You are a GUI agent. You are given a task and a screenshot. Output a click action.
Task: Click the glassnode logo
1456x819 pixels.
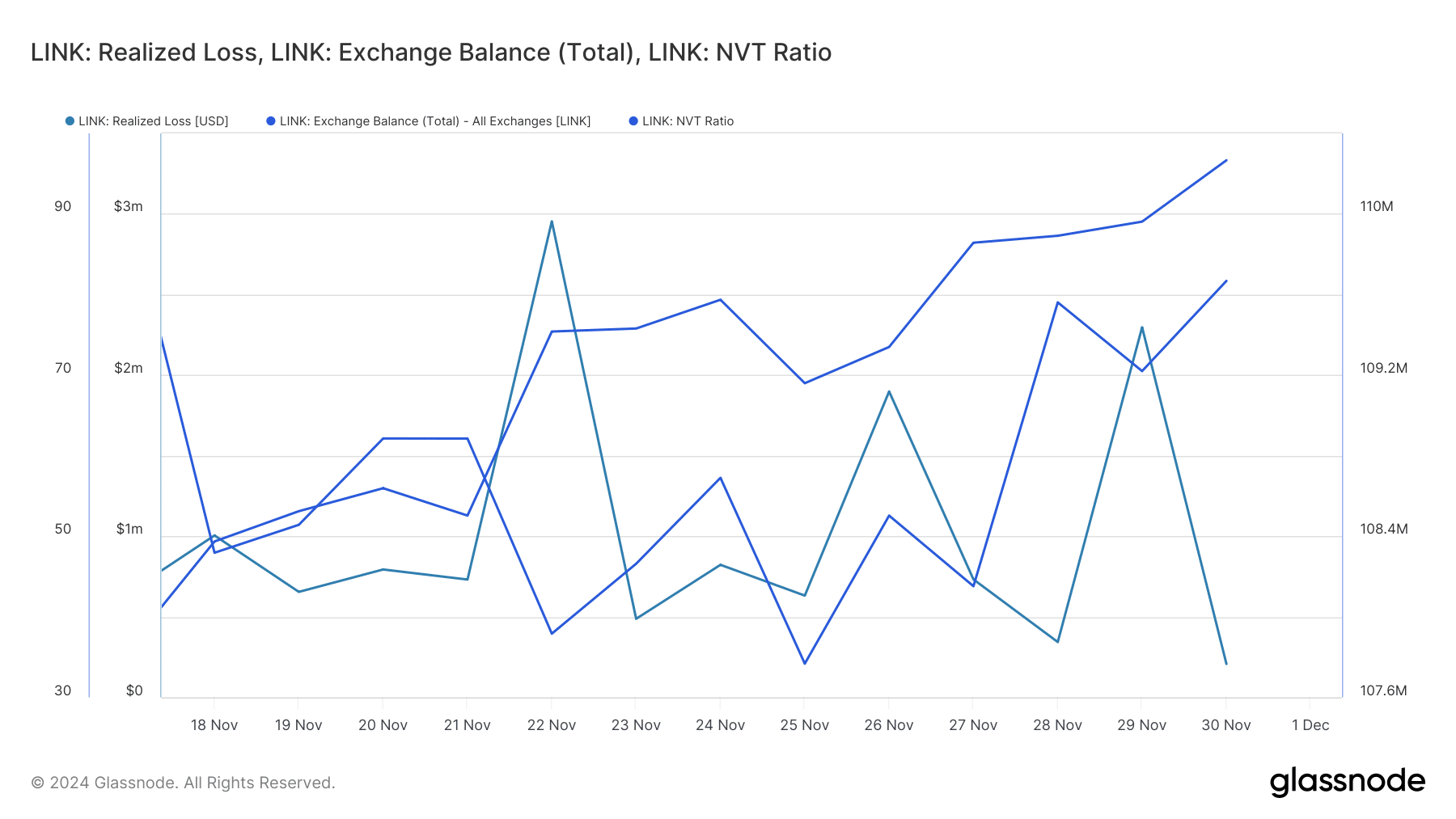click(x=1347, y=782)
